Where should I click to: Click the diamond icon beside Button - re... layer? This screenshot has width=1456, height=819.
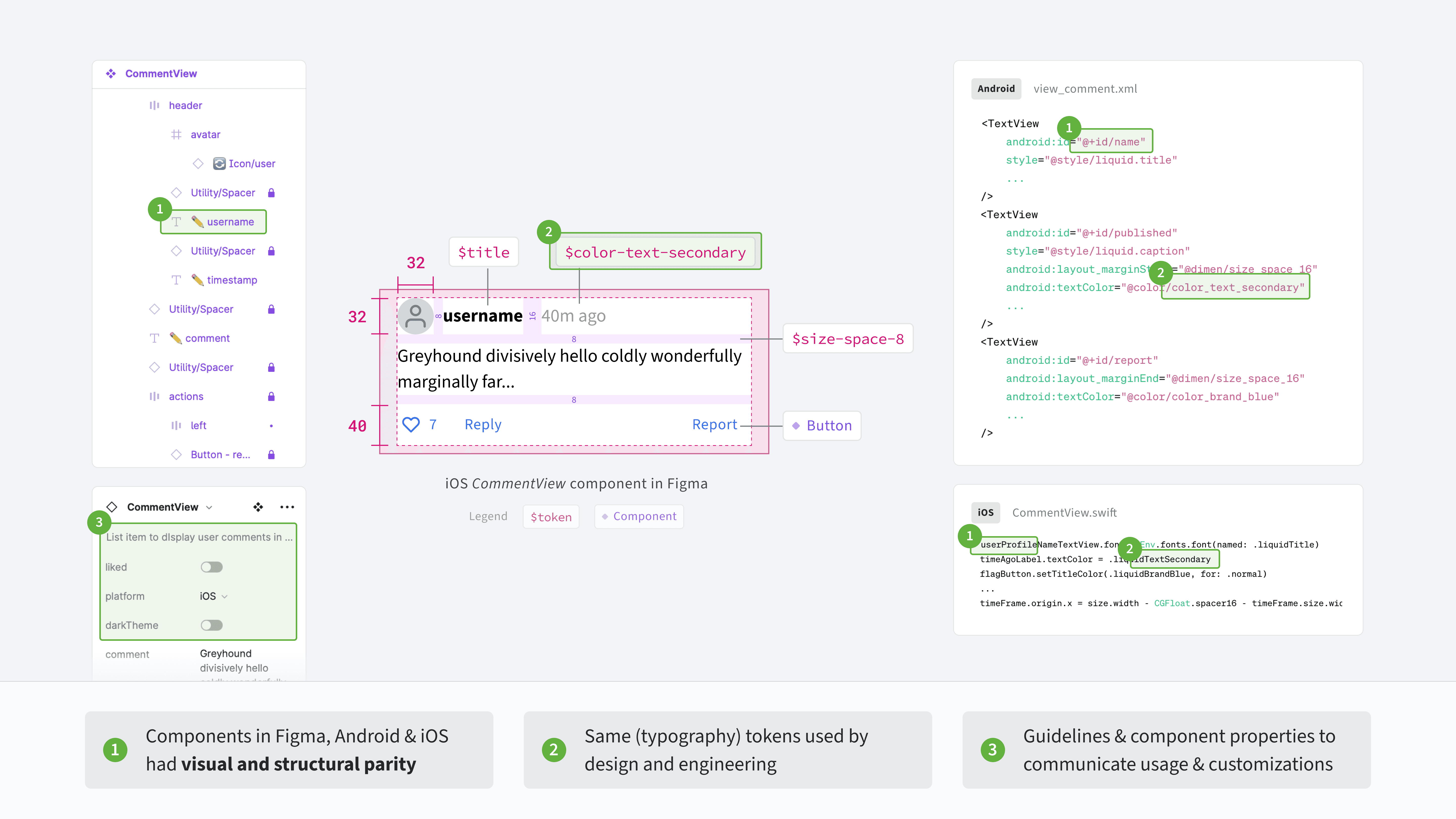[x=176, y=454]
